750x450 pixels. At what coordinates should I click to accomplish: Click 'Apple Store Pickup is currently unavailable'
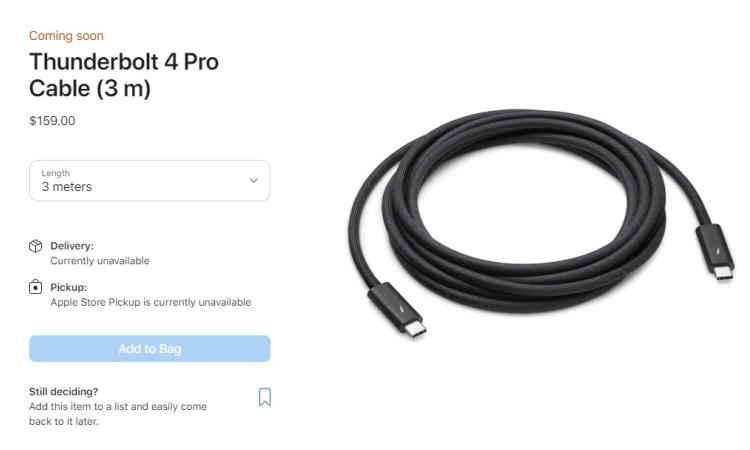pos(151,302)
